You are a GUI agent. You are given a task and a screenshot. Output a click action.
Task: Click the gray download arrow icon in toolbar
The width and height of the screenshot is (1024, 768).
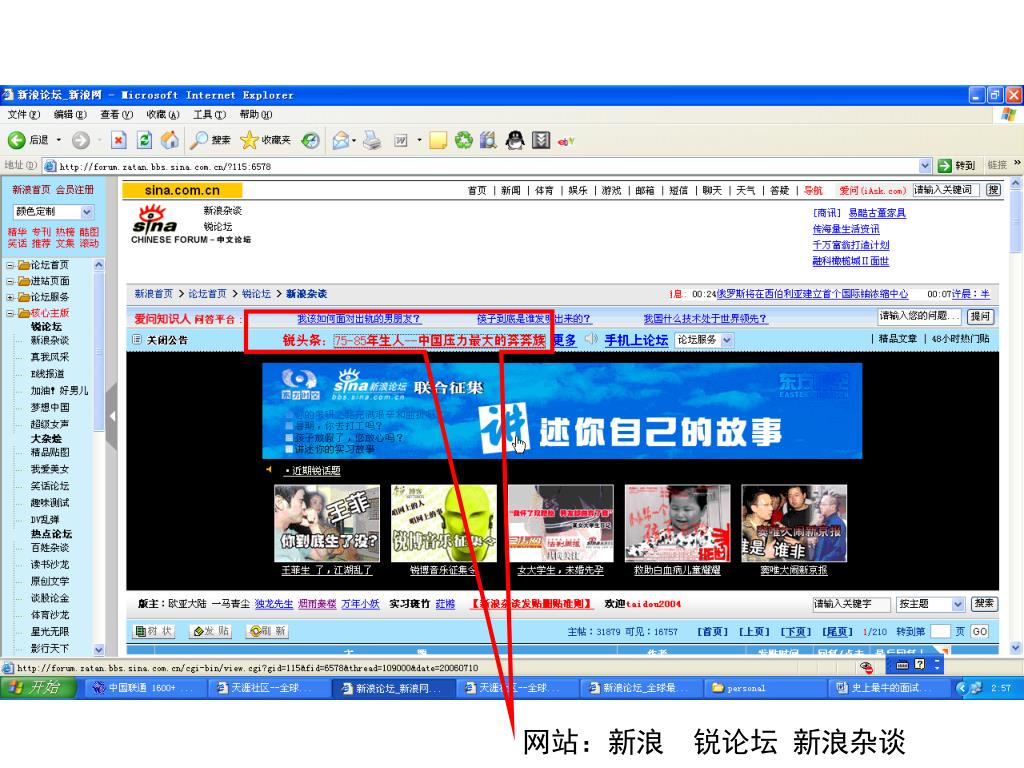pos(541,140)
